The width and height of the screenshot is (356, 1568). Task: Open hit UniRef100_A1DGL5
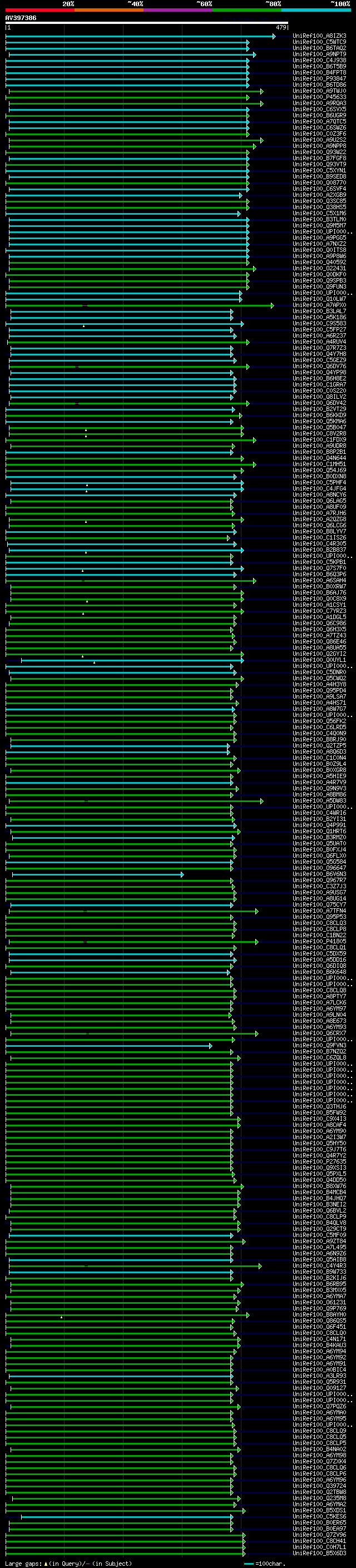point(319,617)
